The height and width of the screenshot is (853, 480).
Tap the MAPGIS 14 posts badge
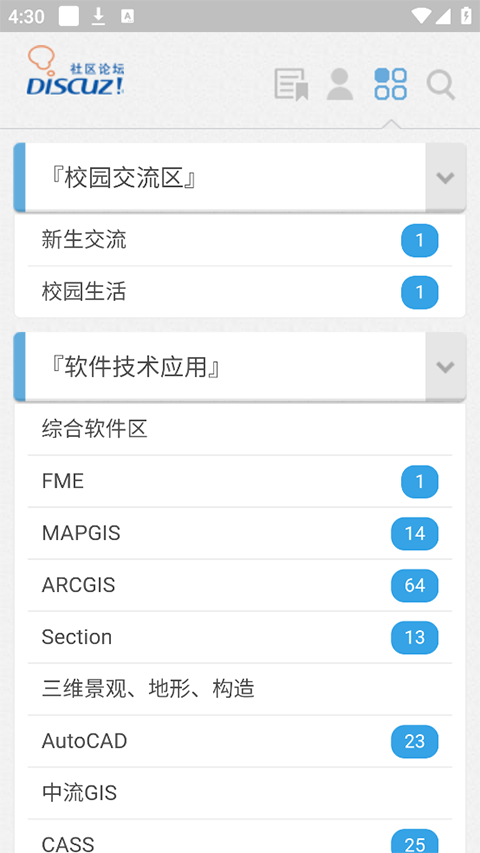[x=414, y=534]
